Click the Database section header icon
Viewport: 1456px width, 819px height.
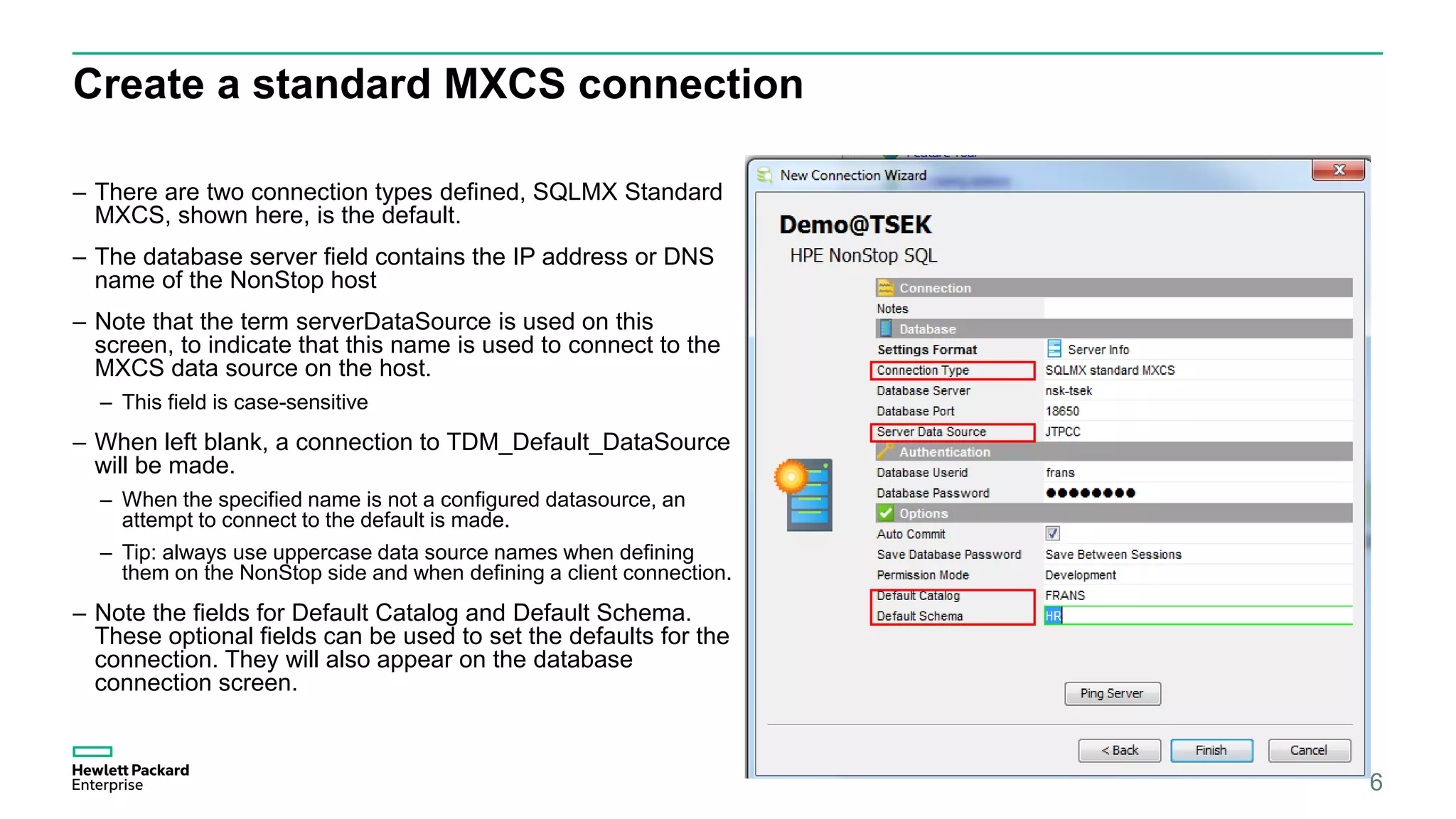pyautogui.click(x=886, y=328)
